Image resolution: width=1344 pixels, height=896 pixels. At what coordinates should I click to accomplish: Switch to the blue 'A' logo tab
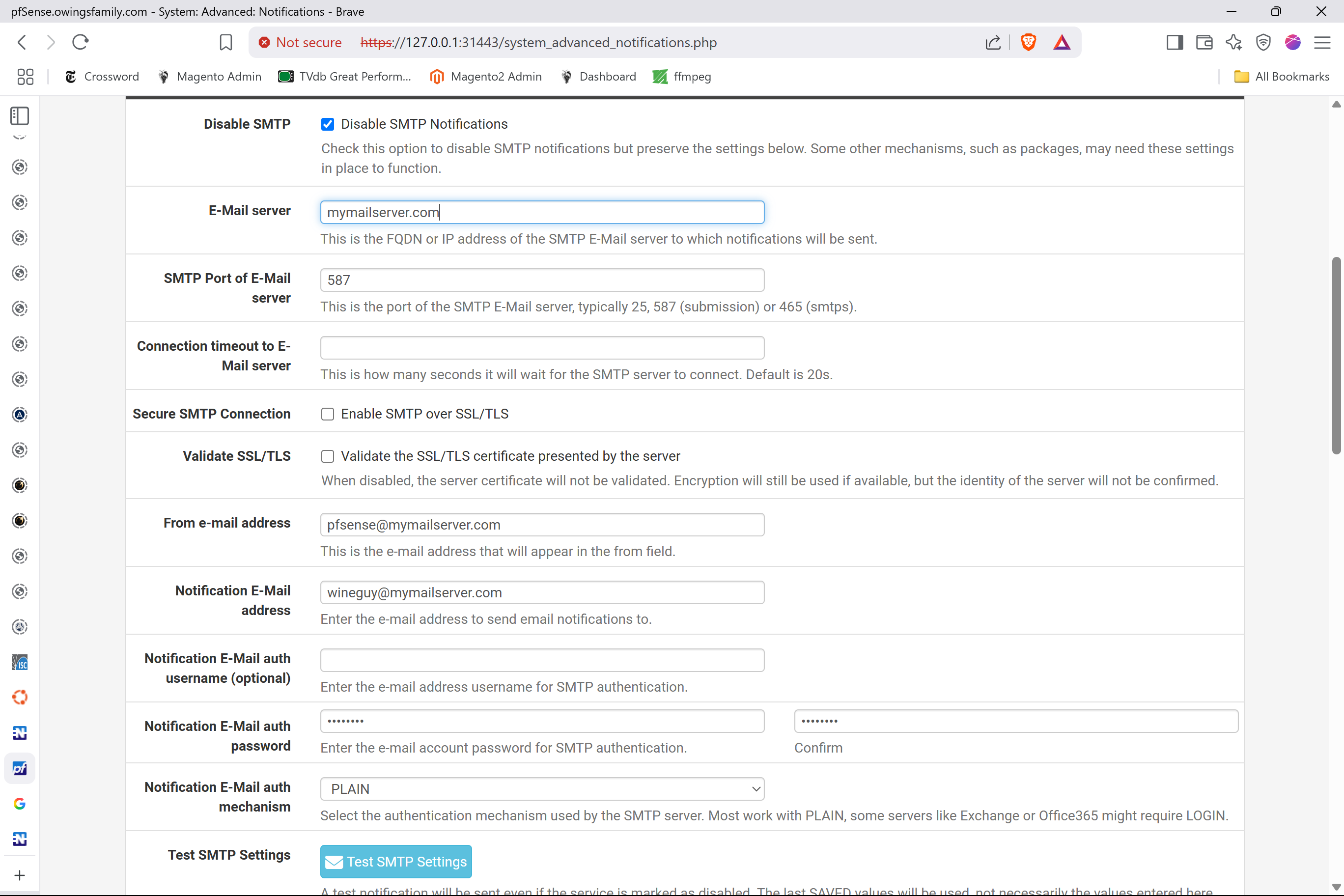[20, 415]
